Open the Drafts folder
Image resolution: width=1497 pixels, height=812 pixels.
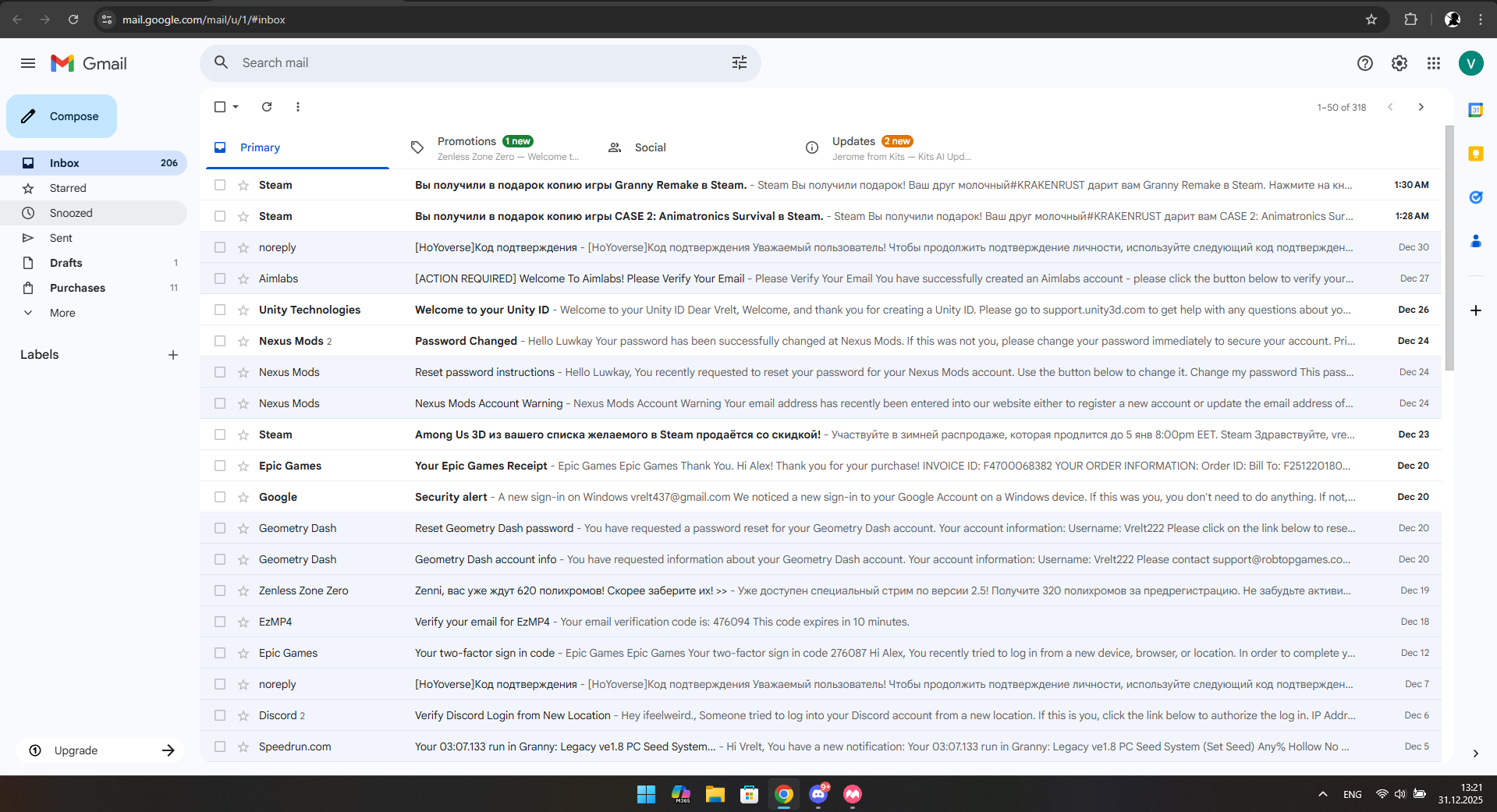(x=94, y=263)
